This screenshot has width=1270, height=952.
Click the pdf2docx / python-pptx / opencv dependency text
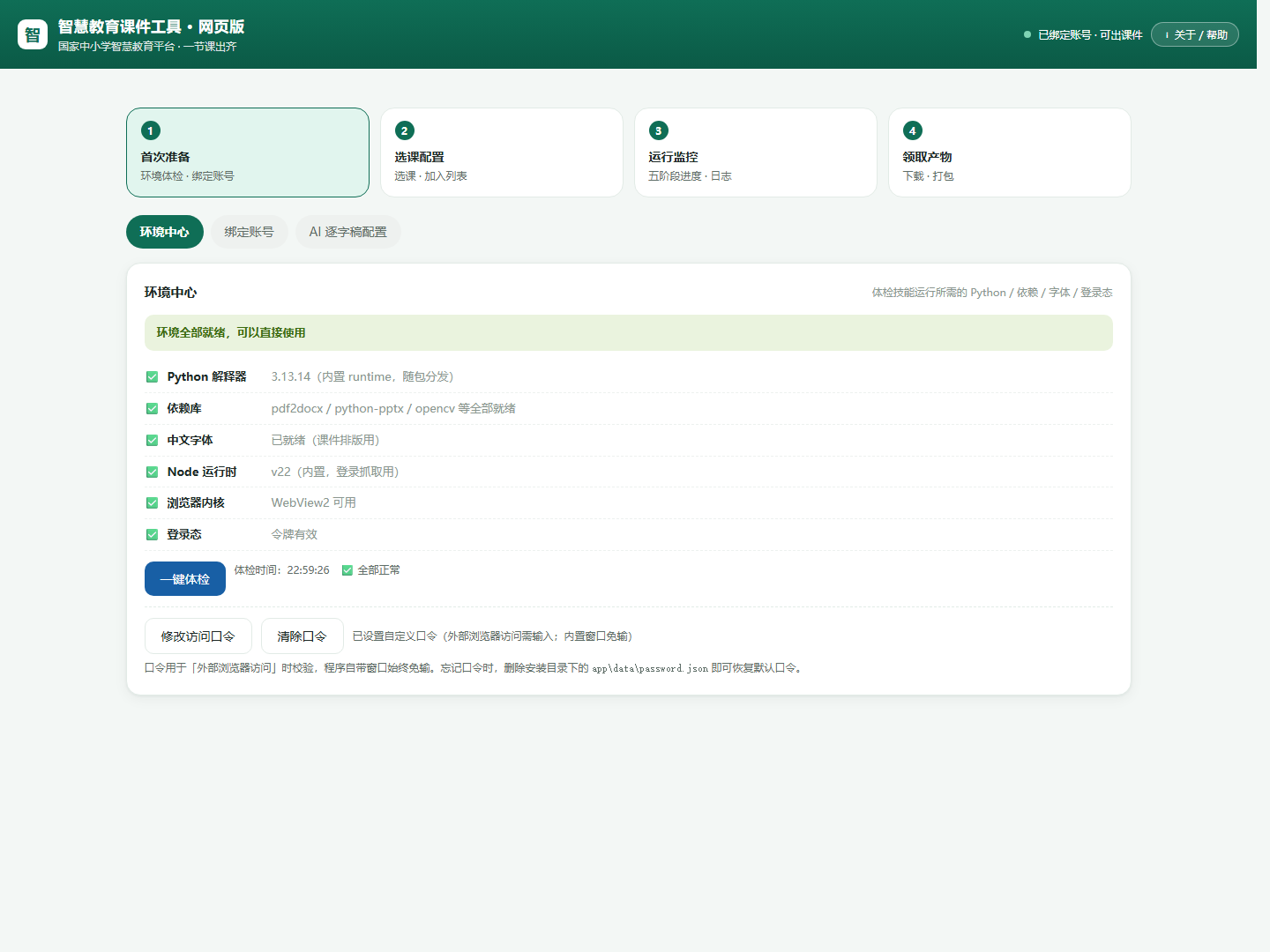point(393,408)
